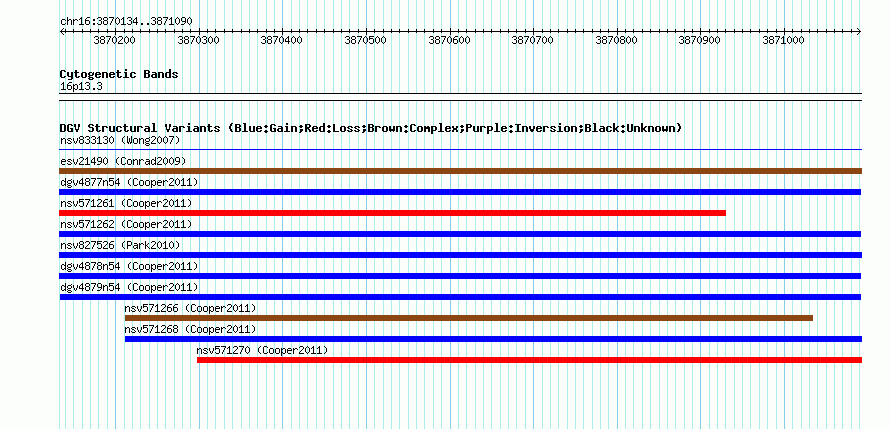The image size is (890, 429).
Task: Open variant nsv827526 (Park2010) label
Action: (120, 245)
